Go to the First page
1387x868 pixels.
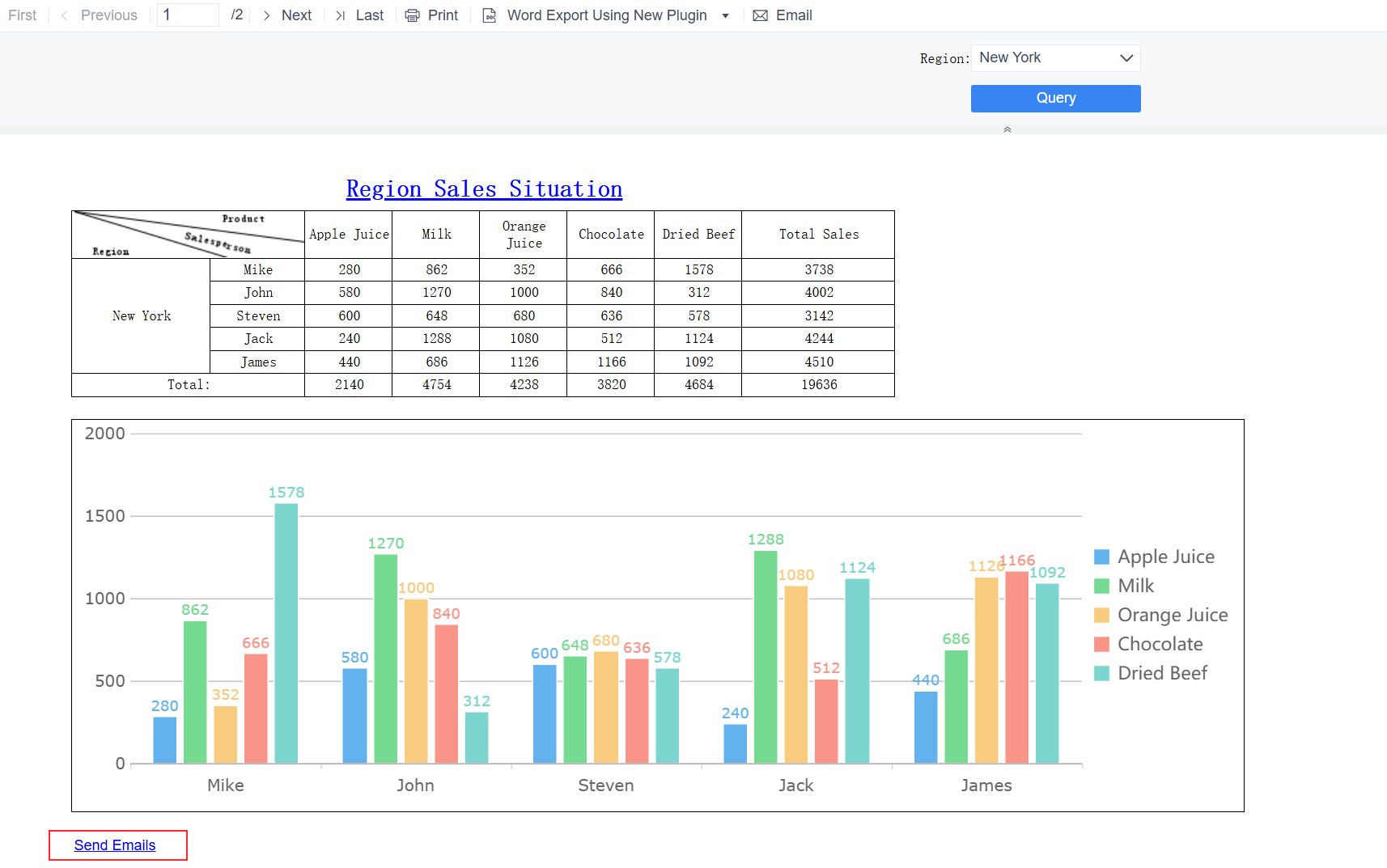pos(23,15)
